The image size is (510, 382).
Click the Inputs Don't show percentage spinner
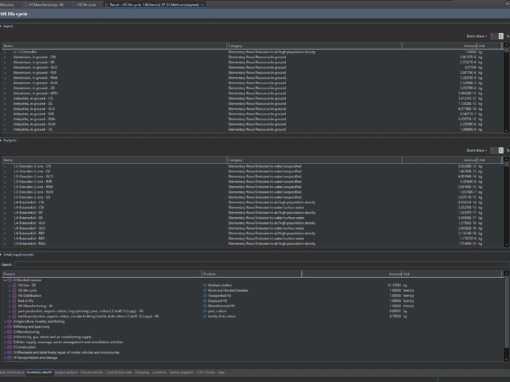click(497, 36)
